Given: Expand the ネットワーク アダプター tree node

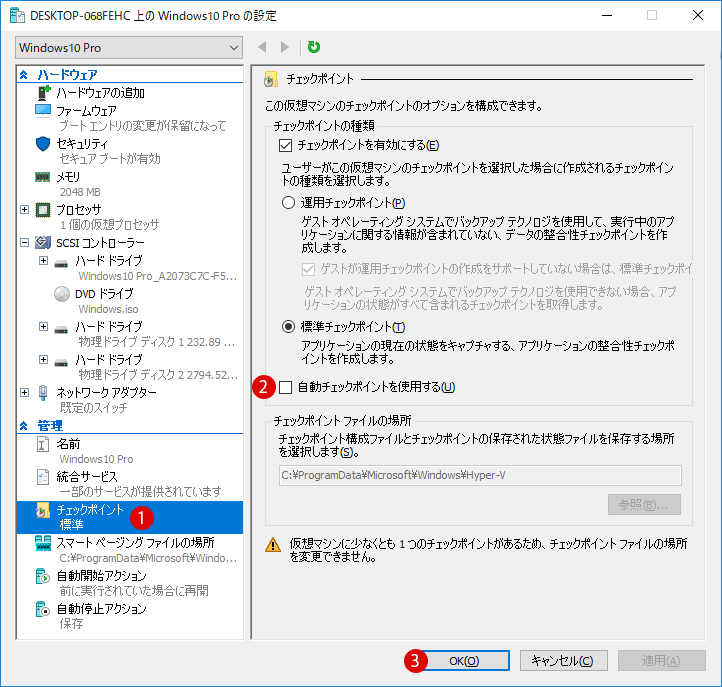Looking at the screenshot, I should click(x=24, y=392).
